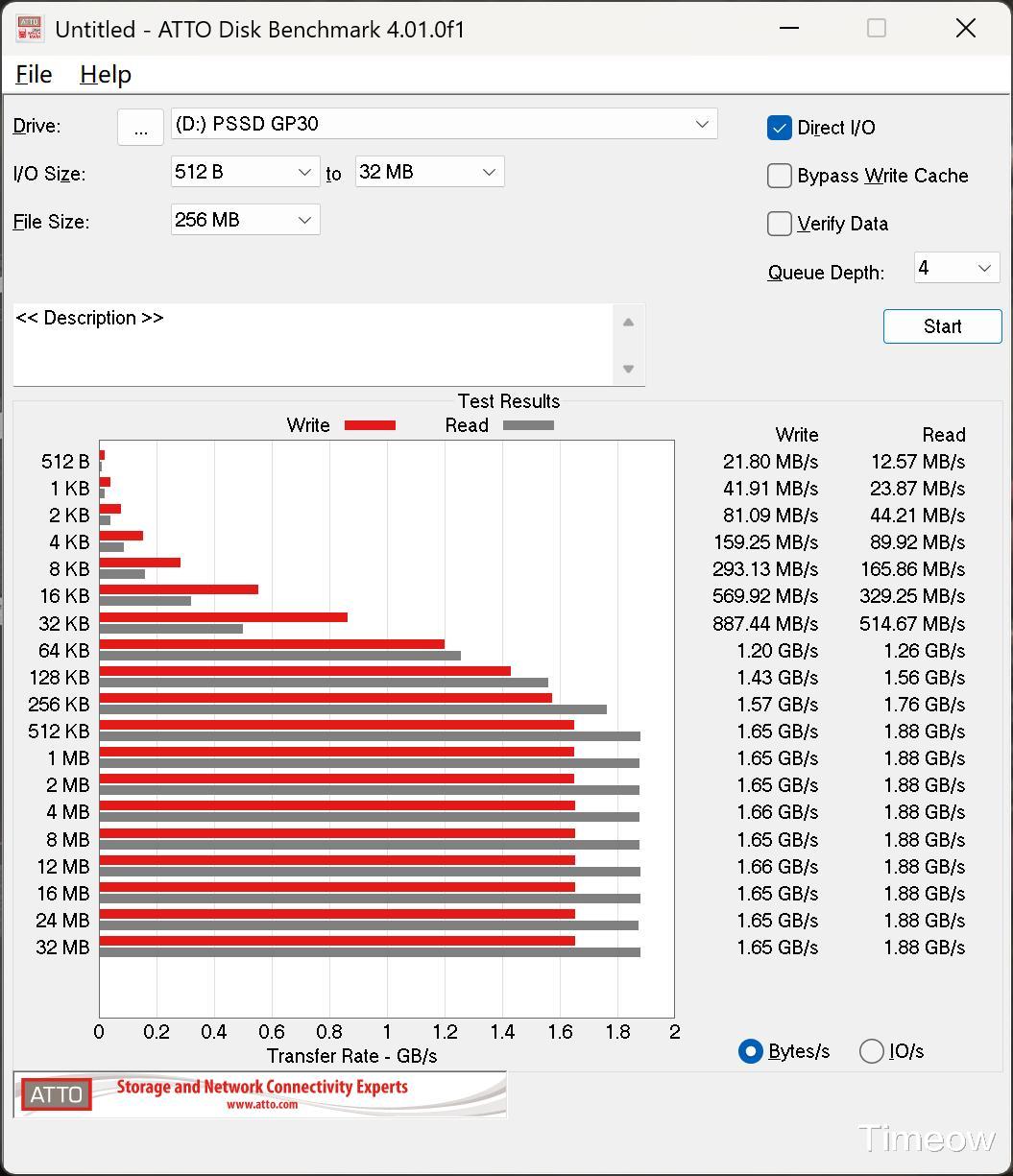Click the red Write legend swatch
Screen dimensions: 1013x1176
(x=370, y=425)
